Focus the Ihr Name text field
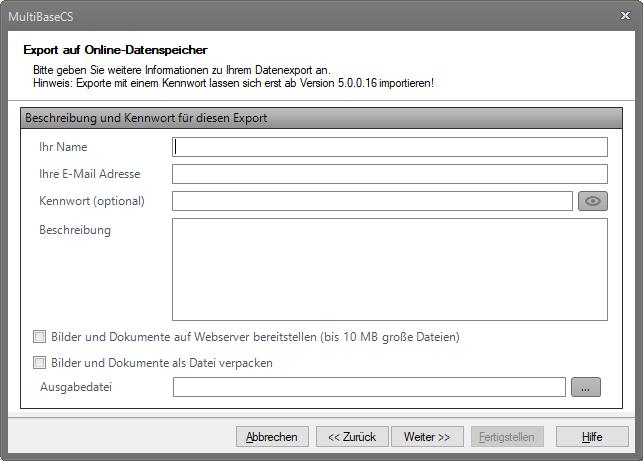This screenshot has height=461, width=643. click(390, 147)
